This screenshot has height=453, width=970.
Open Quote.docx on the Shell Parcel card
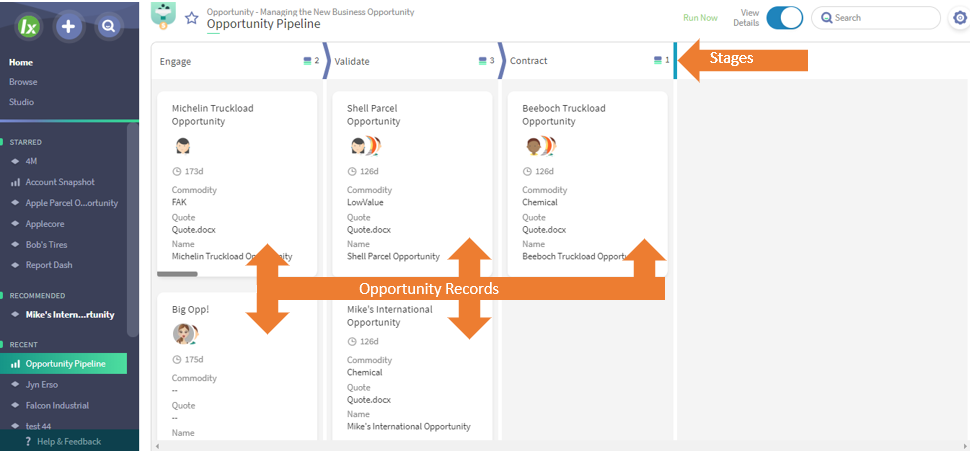coord(369,230)
